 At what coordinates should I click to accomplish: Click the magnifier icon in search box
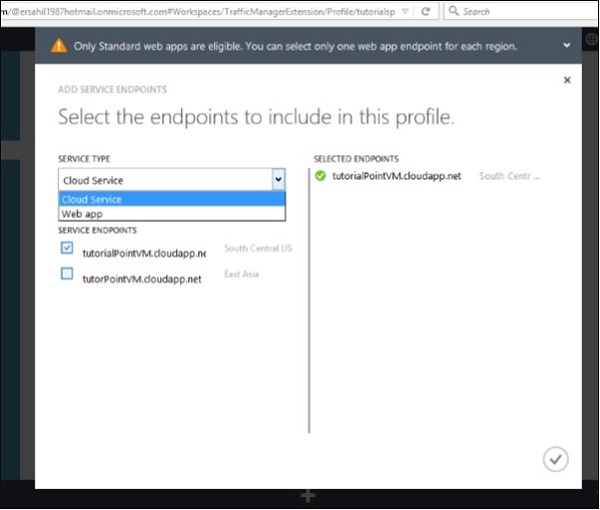click(454, 11)
